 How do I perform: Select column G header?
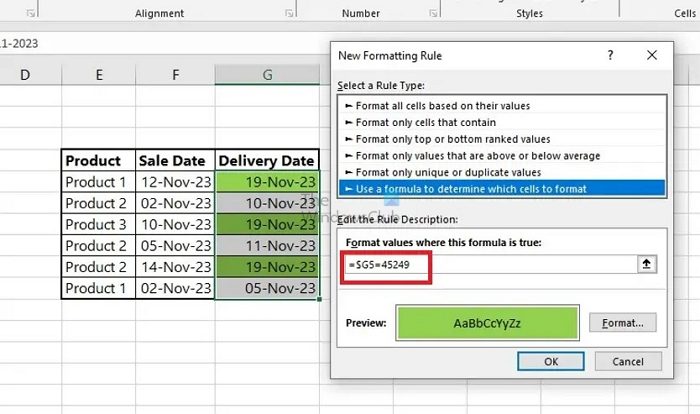click(x=267, y=75)
